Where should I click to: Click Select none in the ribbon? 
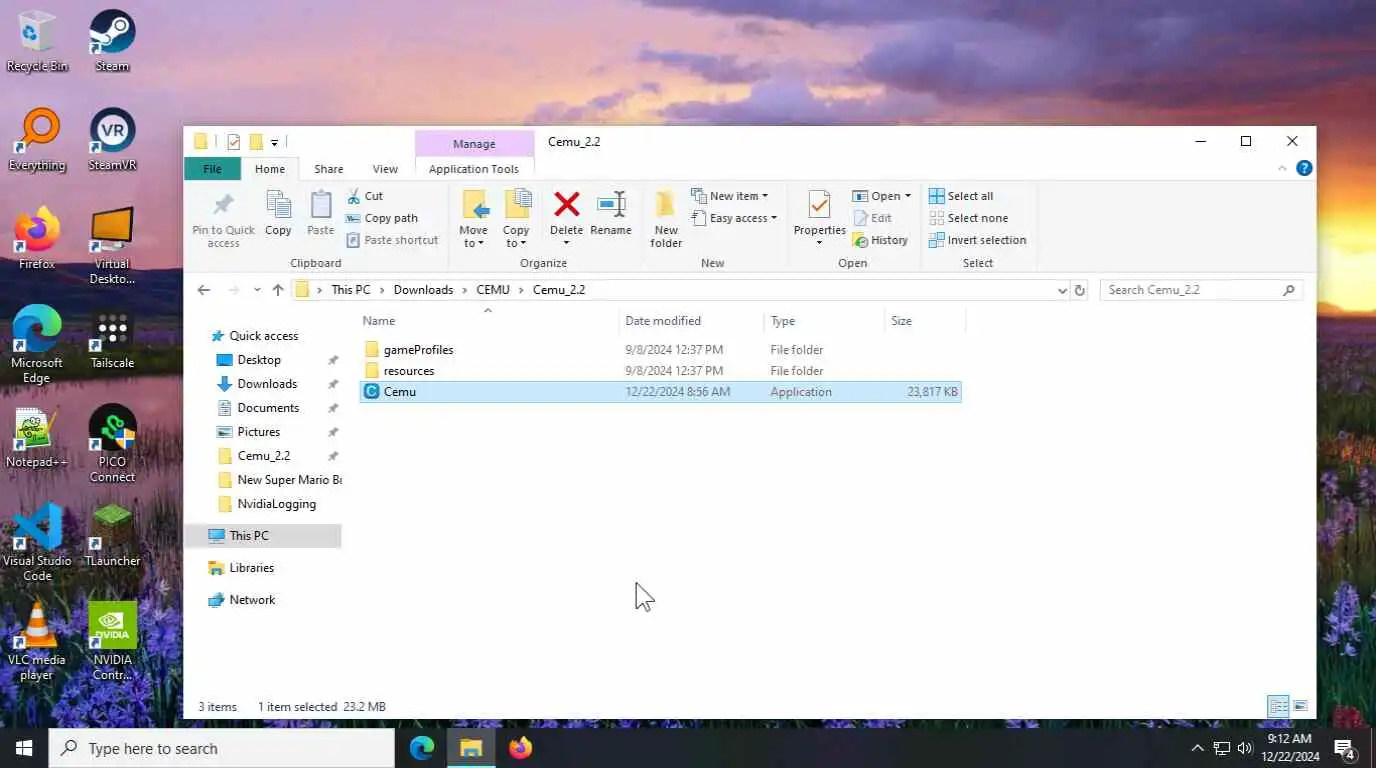[x=968, y=218]
